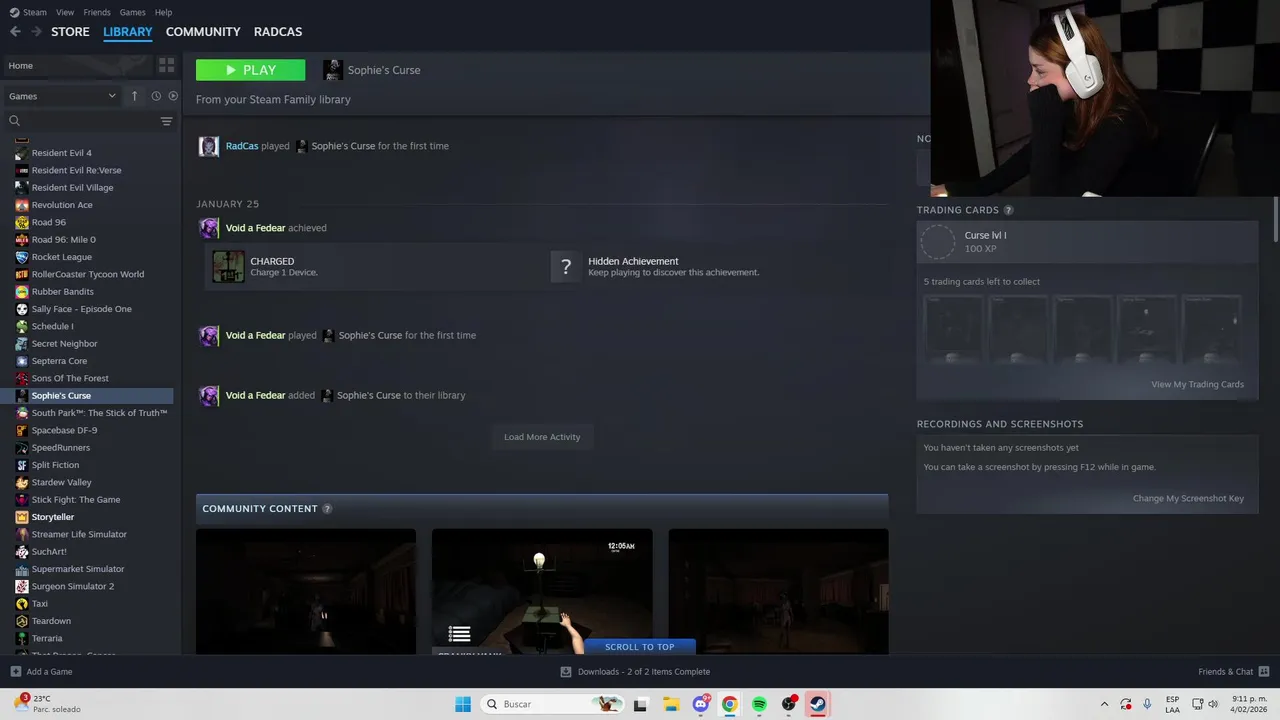
Task: Show hidden system tray icons
Action: 1104,704
